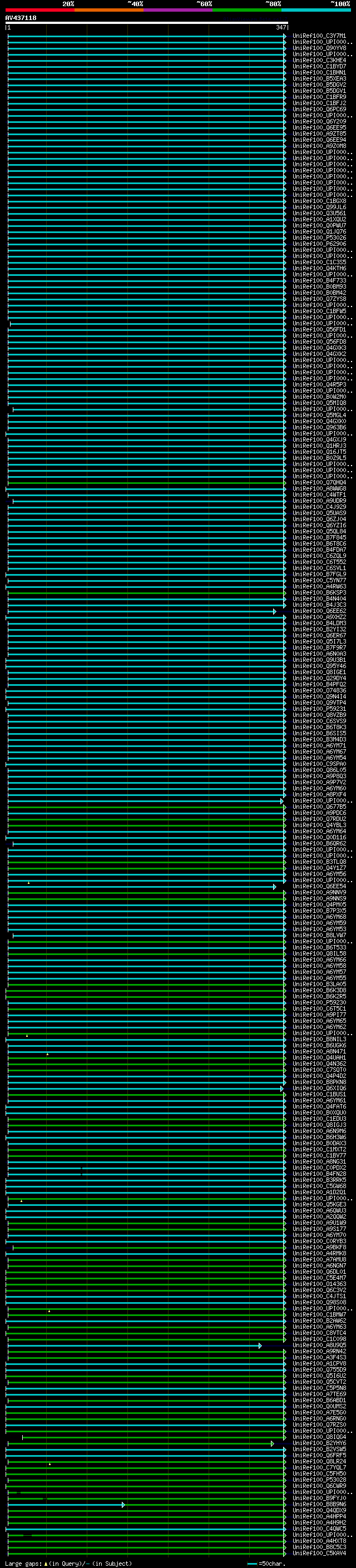Open the UniRef100_C3Y7M1 hit label
This screenshot has height=1568, width=356.
click(x=319, y=36)
